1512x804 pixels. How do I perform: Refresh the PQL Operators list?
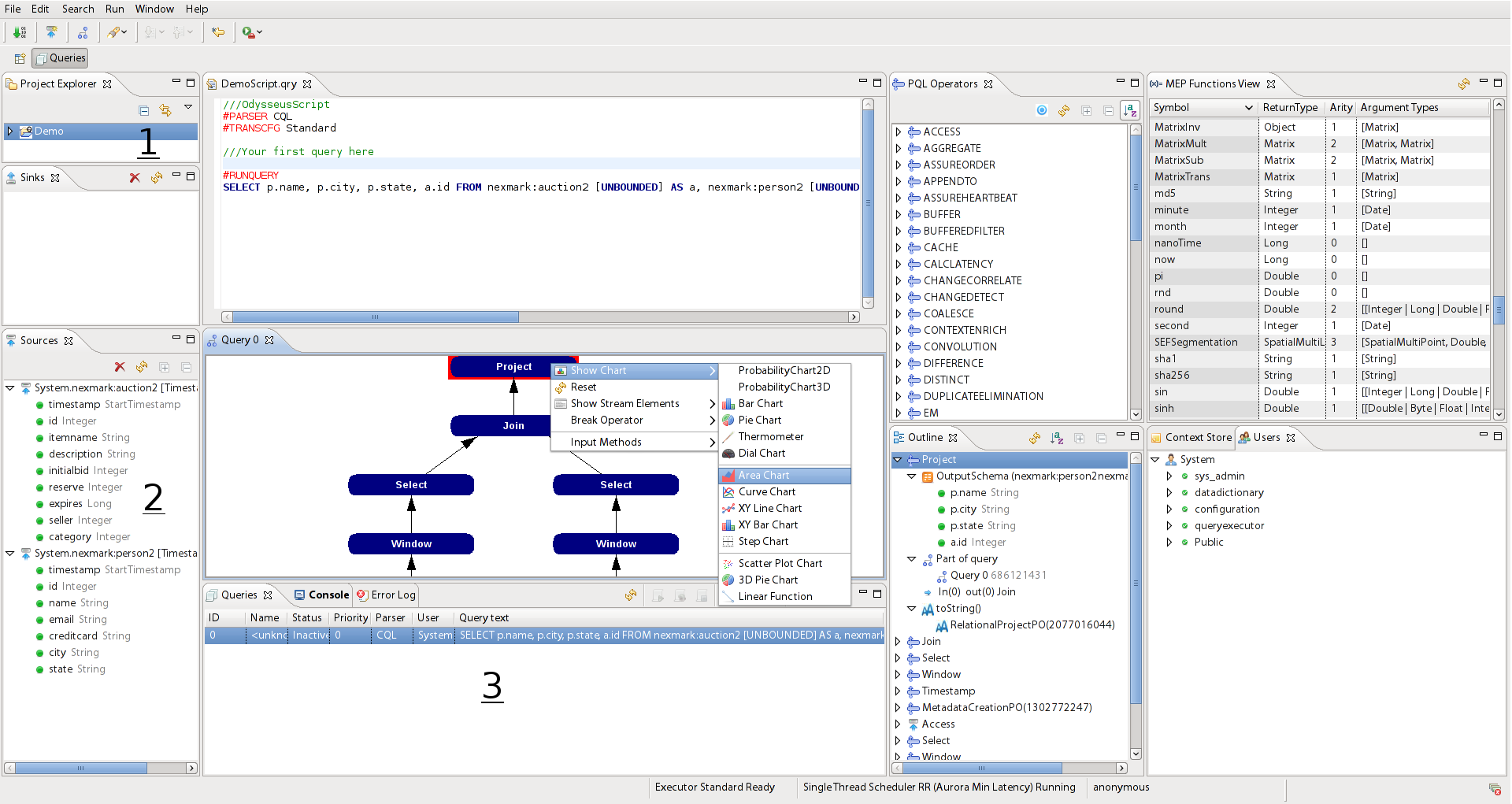point(1064,110)
